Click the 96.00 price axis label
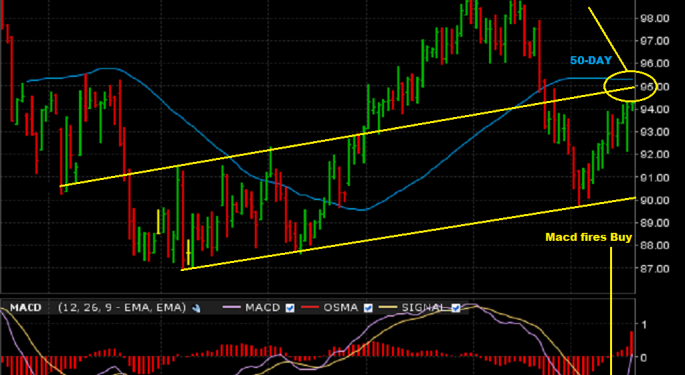 point(654,64)
